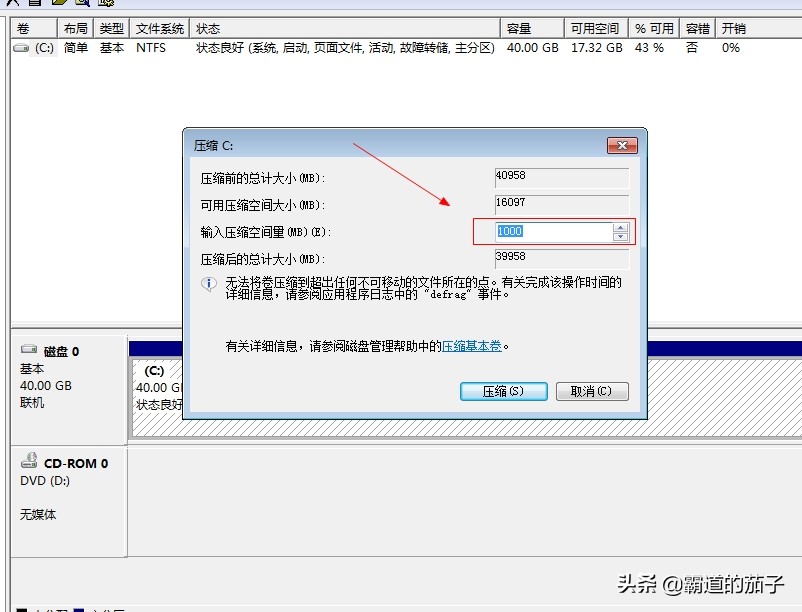The height and width of the screenshot is (612, 802).
Task: Click the 文件系统 column header
Action: (159, 27)
